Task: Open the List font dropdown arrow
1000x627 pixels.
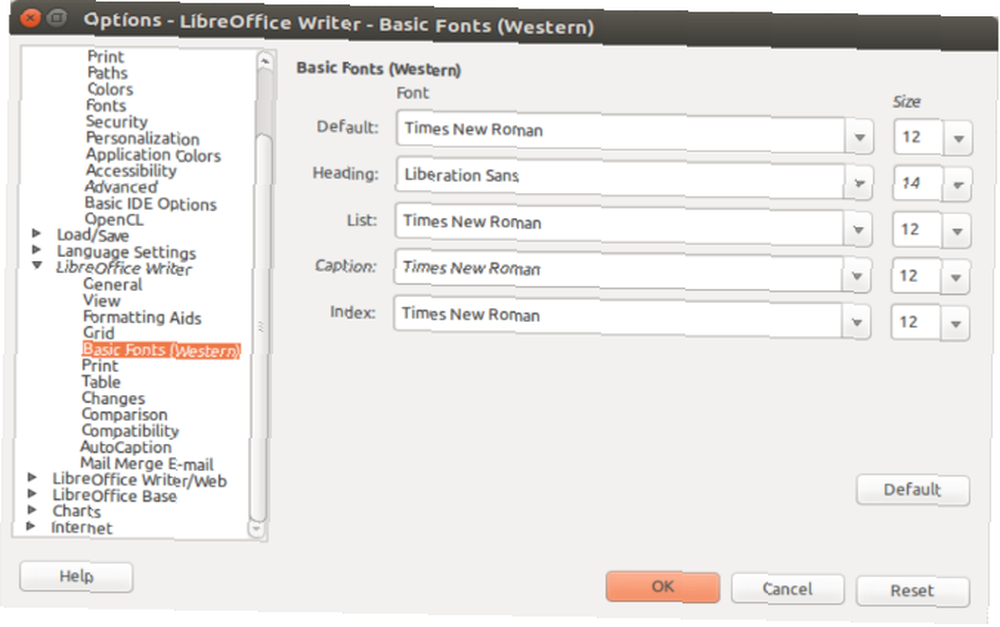Action: click(858, 230)
